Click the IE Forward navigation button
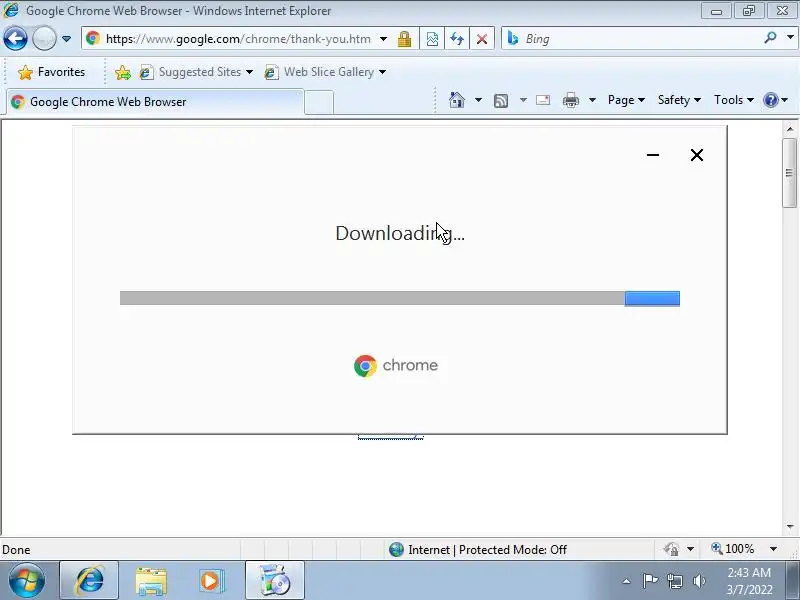This screenshot has height=600, width=800. coord(44,38)
